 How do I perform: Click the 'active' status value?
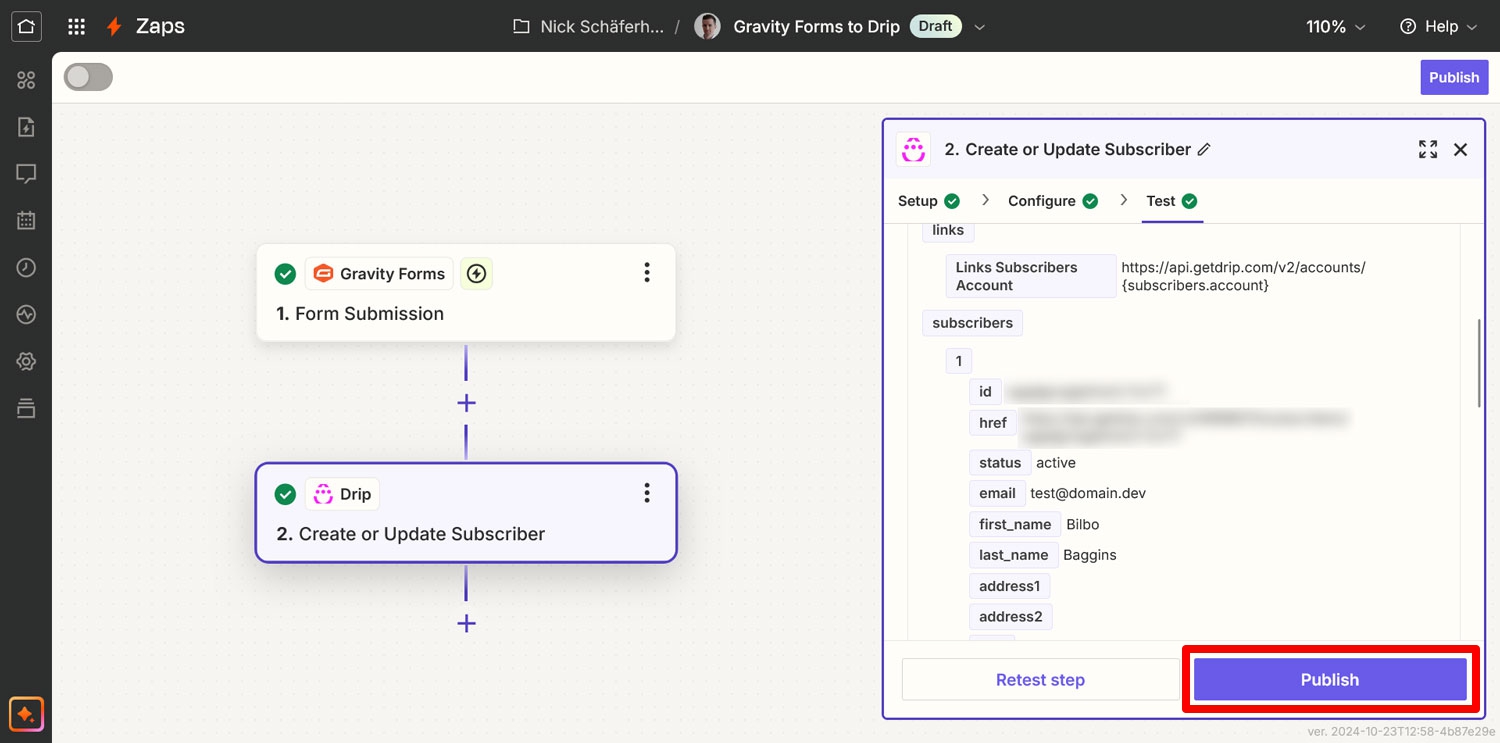point(1056,463)
